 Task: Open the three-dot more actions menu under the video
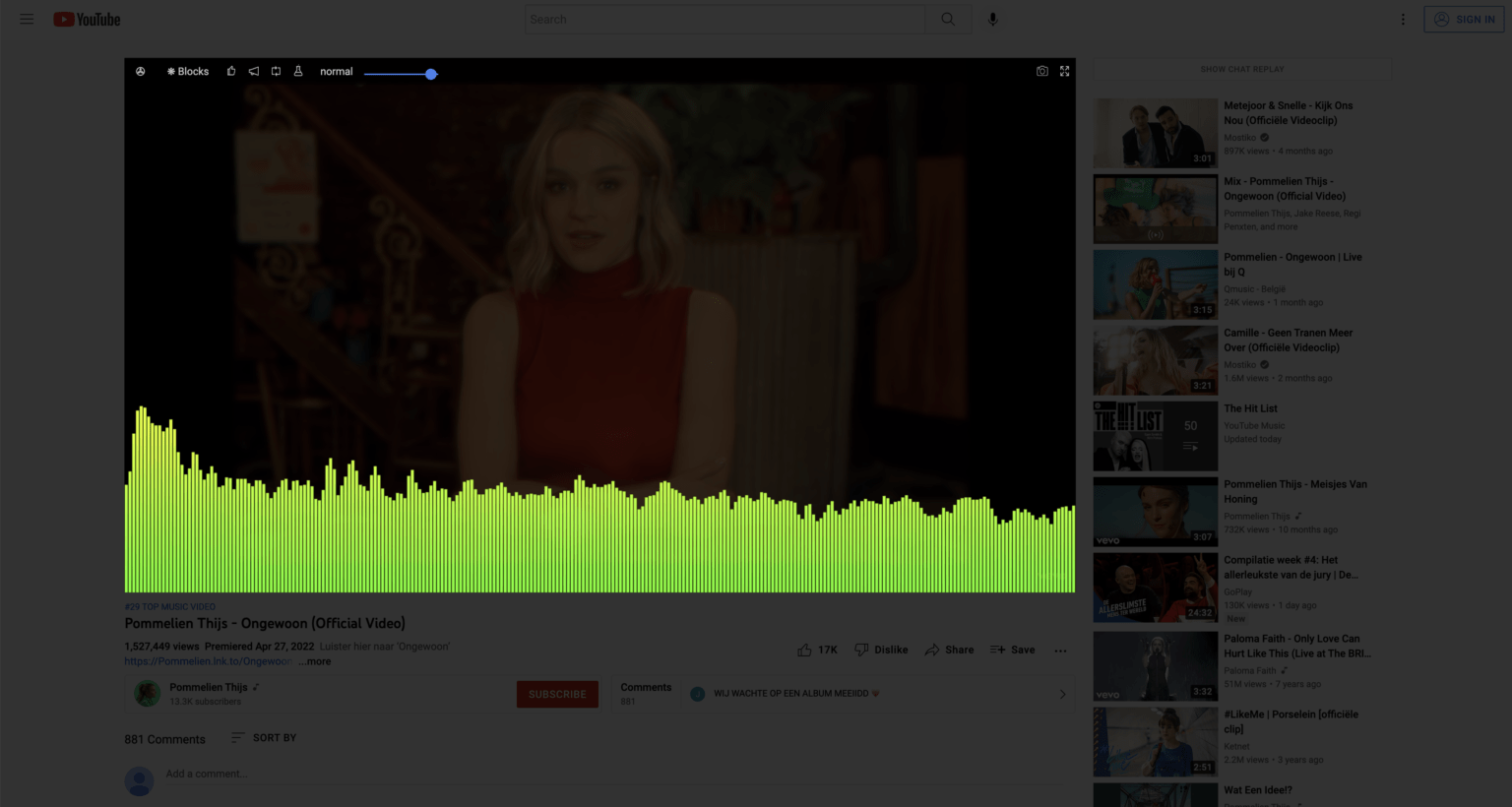click(x=1060, y=650)
